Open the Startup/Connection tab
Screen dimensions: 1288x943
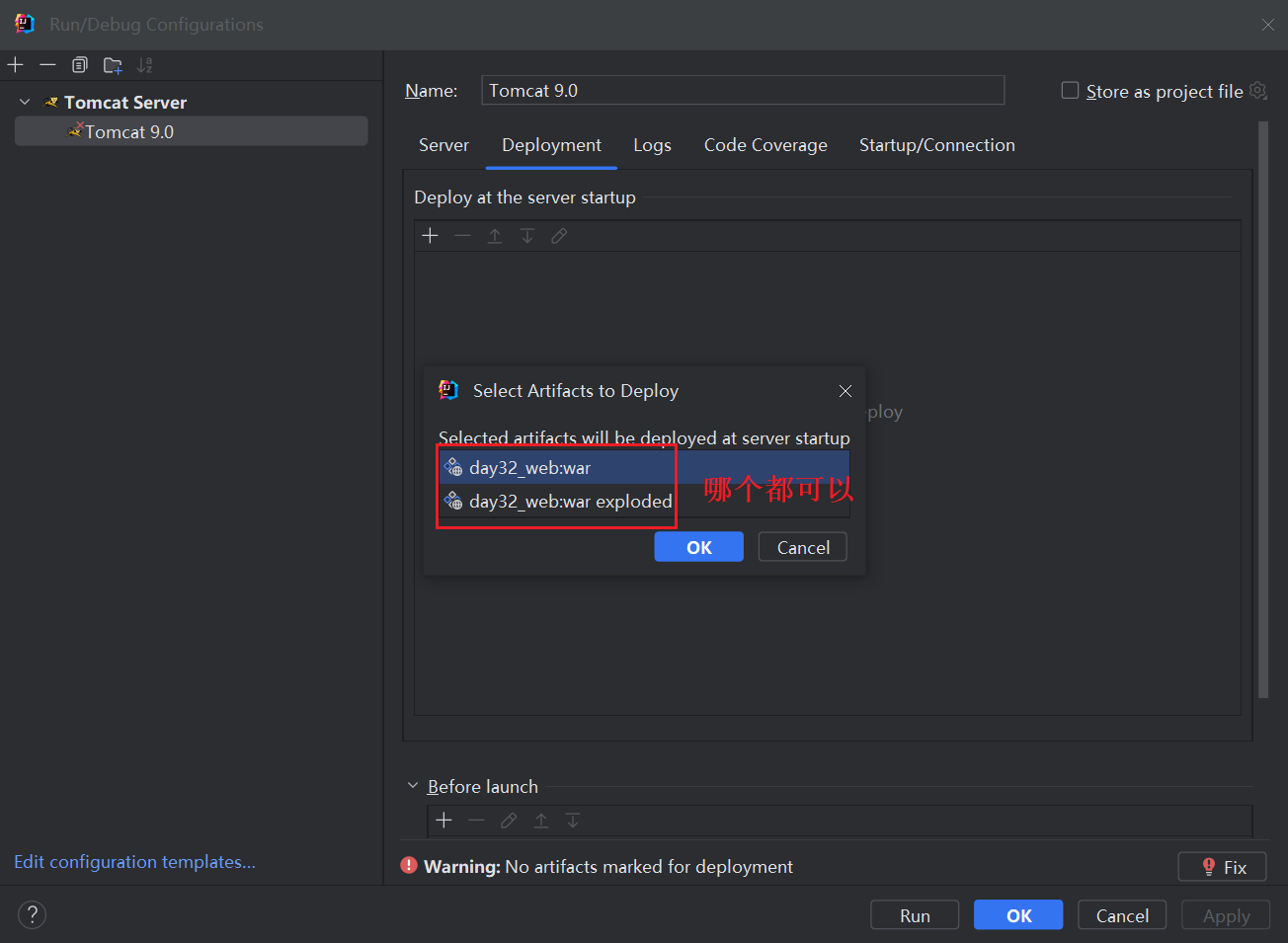pyautogui.click(x=937, y=145)
